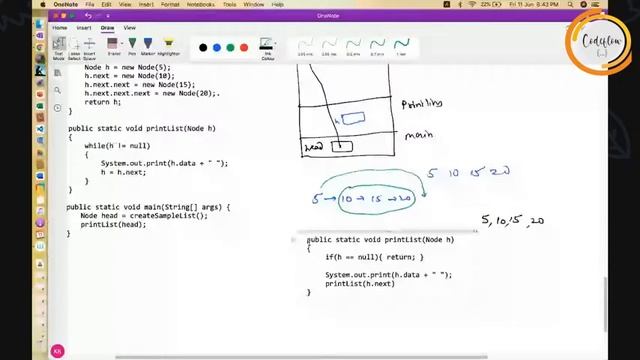Click the note container handle beside recursive printList
The width and height of the screenshot is (640, 360).
[293, 240]
